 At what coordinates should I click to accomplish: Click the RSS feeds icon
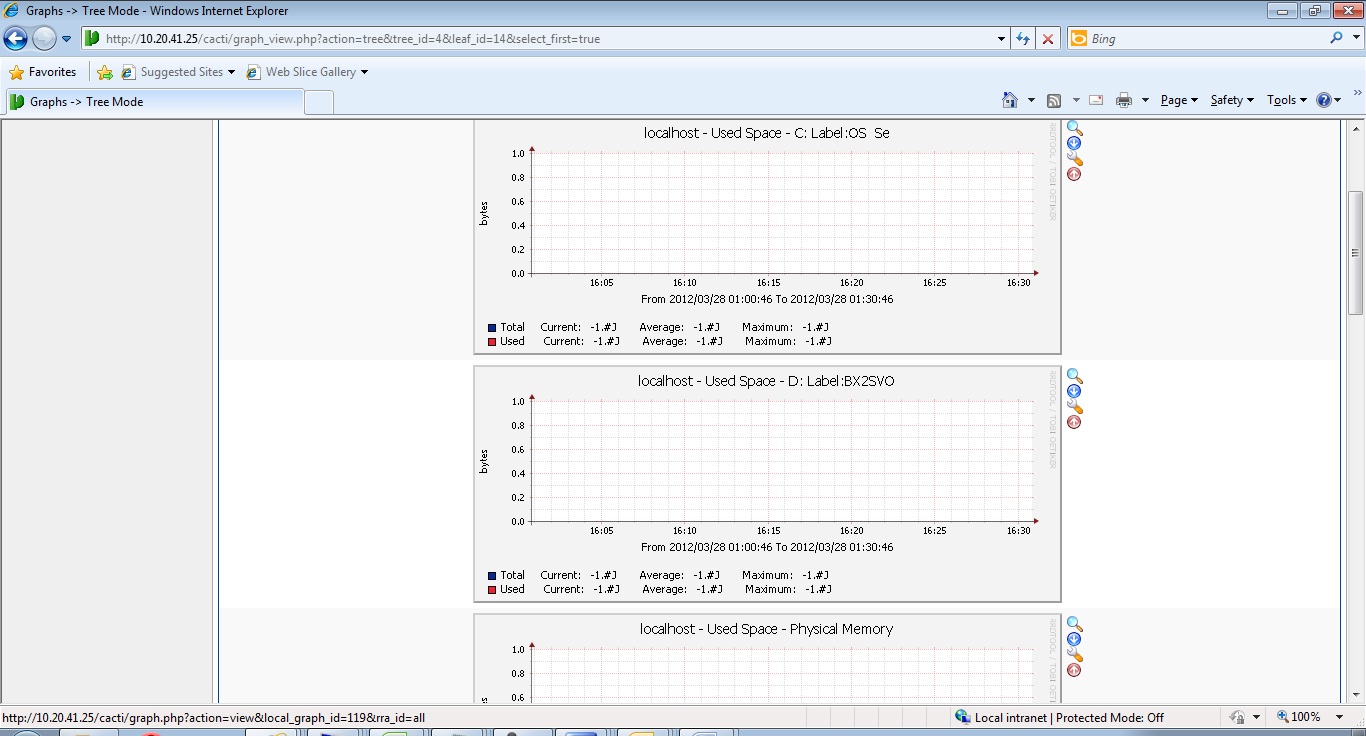(x=1054, y=100)
